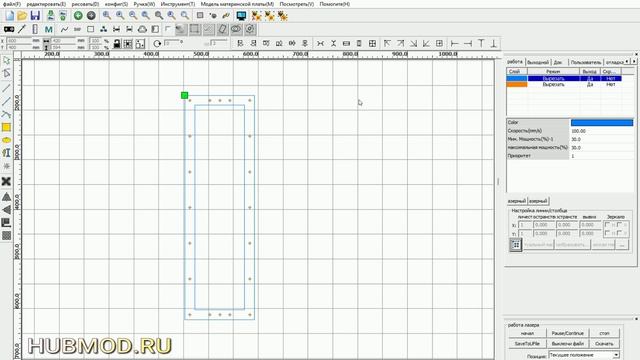Open the конфиг(S) menu
Viewport: 640px width, 360px height.
116,4
